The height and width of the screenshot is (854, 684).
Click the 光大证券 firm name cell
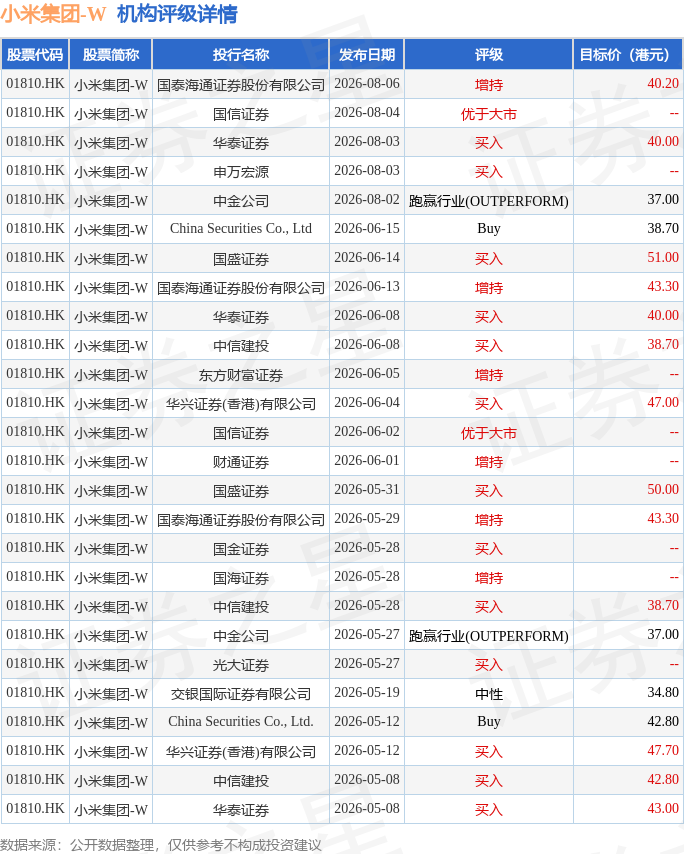point(241,664)
